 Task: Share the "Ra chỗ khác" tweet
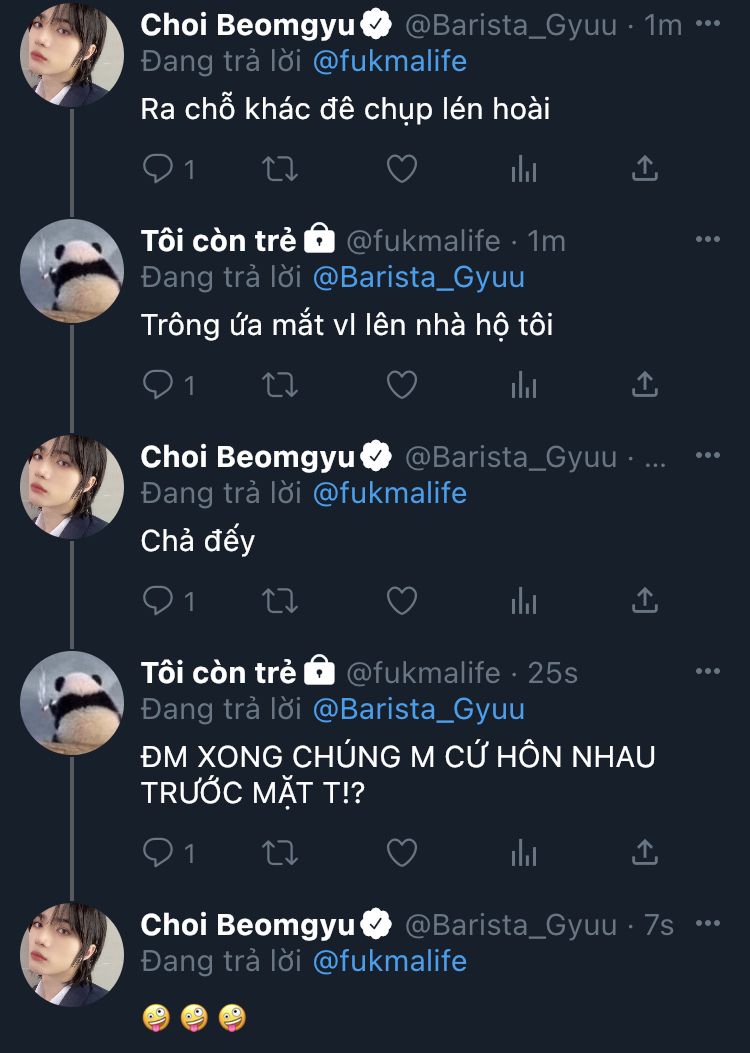pos(645,169)
